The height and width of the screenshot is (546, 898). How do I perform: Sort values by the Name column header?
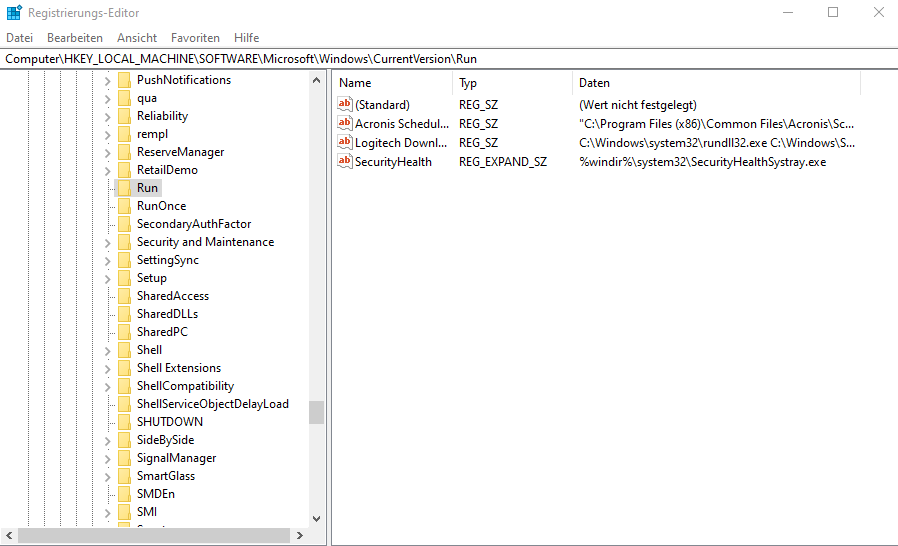pos(392,83)
